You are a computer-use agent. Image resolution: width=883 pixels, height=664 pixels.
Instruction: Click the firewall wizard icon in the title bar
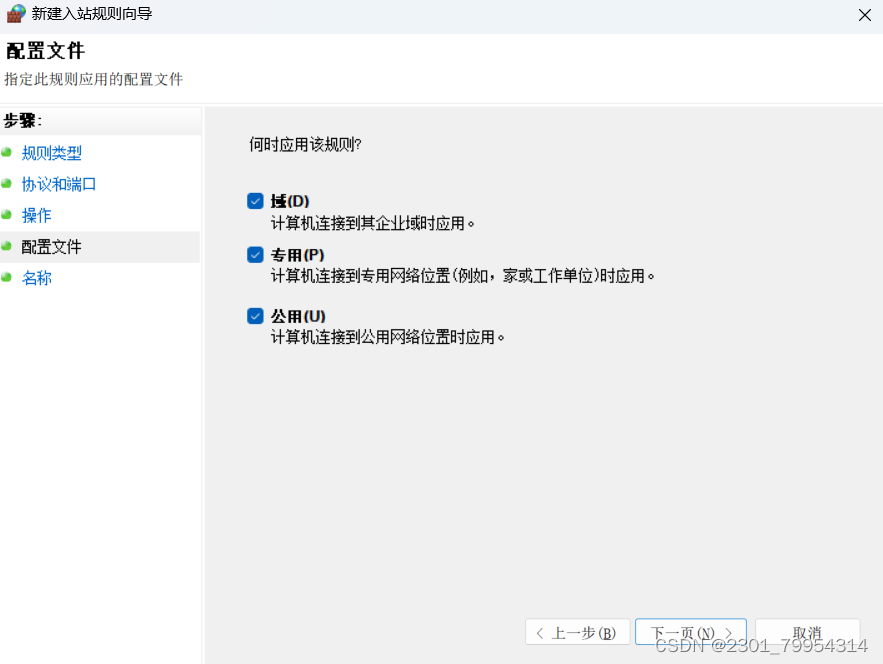(16, 15)
